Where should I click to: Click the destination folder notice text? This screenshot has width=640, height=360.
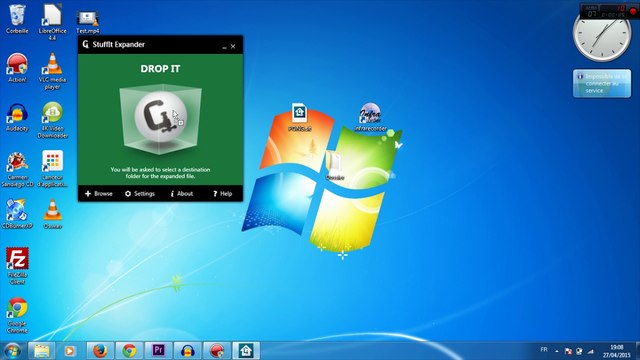pyautogui.click(x=160, y=173)
